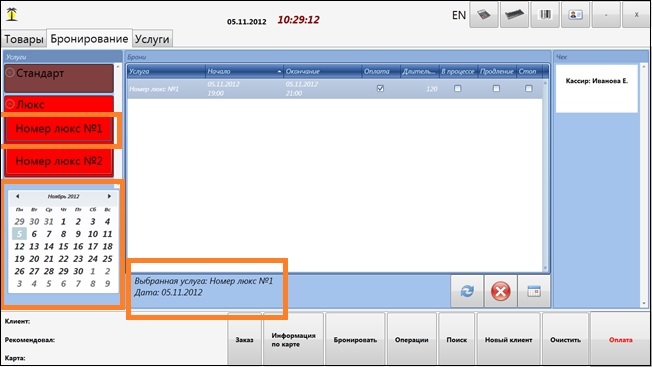Click the Оплата column header
Image resolution: width=652 pixels, height=367 pixels.
[380, 71]
